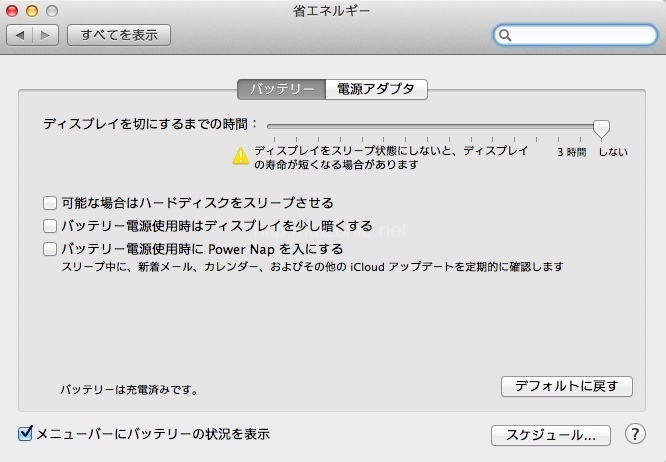The width and height of the screenshot is (666, 462).
Task: Click the ディスプレイを切にするまでの時間 label
Action: point(150,124)
